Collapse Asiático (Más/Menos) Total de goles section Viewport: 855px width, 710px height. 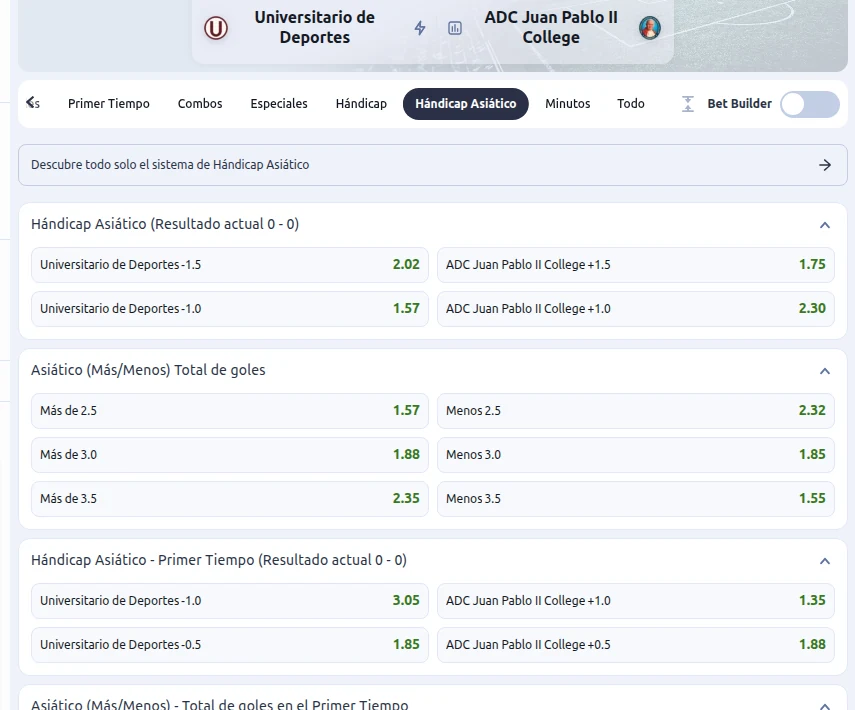point(825,371)
